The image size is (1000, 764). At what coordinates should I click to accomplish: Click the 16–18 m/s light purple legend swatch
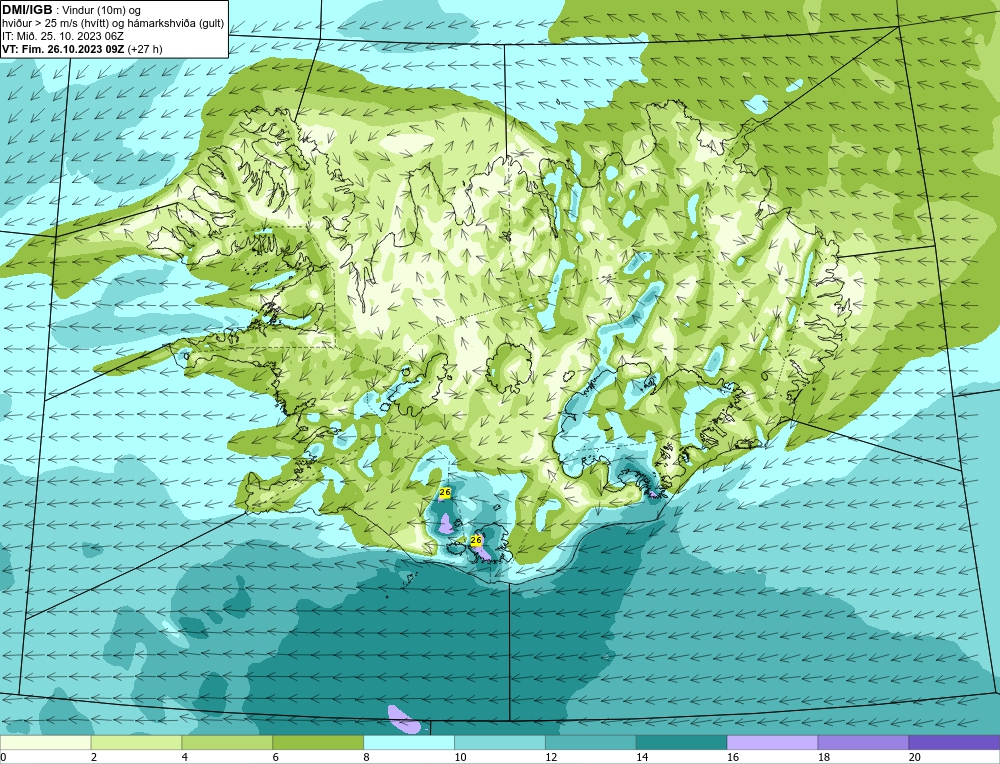point(772,742)
